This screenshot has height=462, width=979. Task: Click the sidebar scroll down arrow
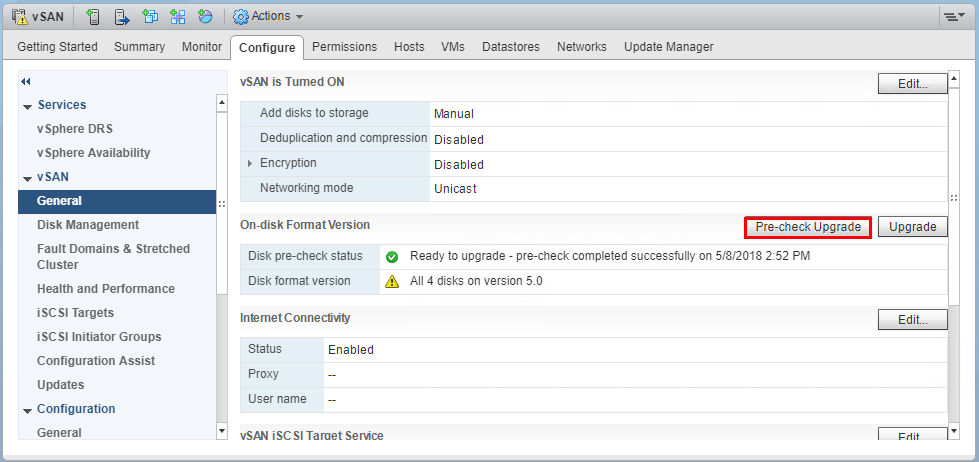[x=222, y=431]
